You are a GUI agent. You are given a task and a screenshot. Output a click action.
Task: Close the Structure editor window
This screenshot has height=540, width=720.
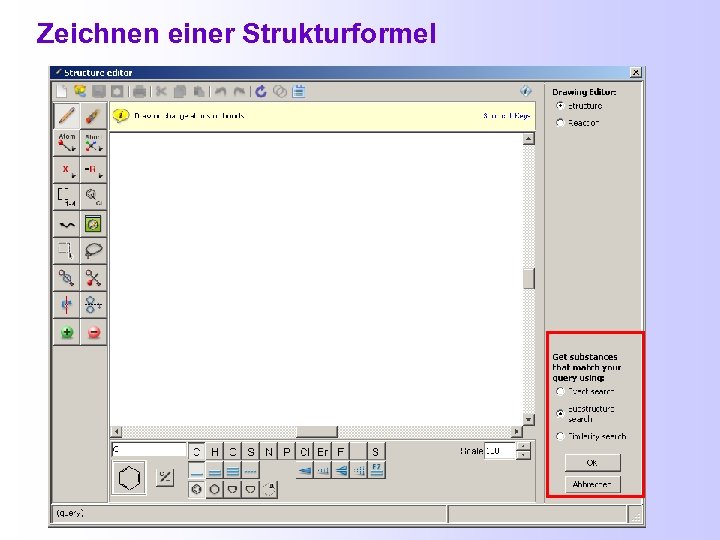[x=636, y=72]
